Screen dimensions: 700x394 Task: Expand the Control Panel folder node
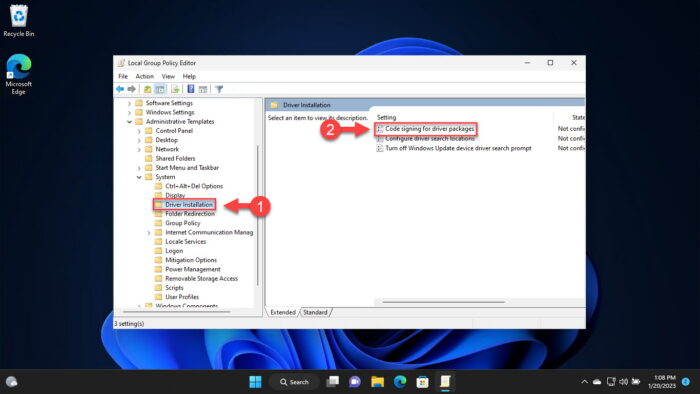(139, 131)
